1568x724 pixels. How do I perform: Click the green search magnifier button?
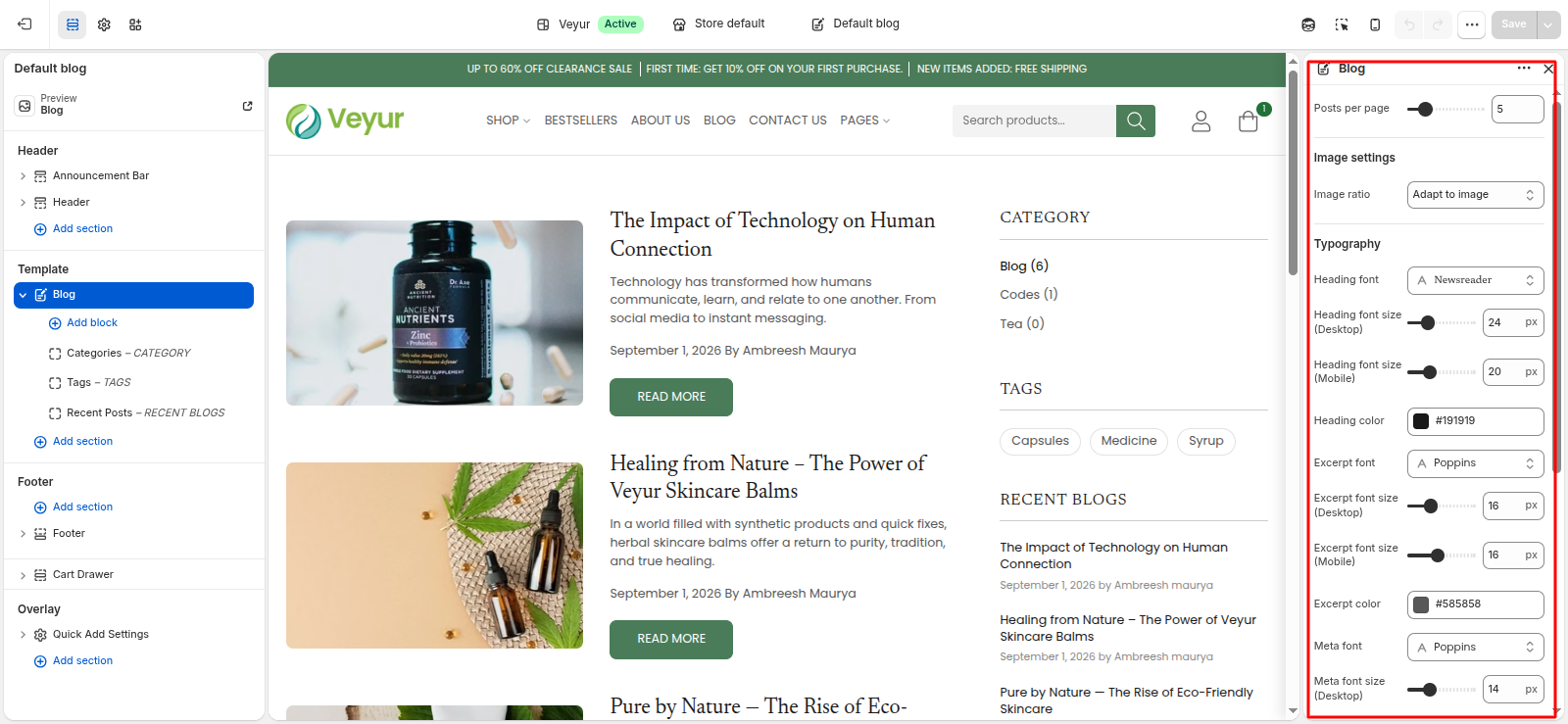1136,121
